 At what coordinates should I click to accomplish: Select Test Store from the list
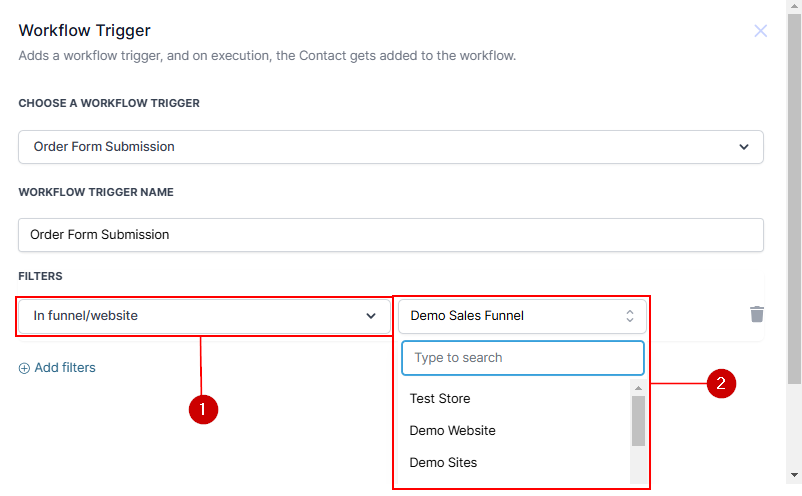pyautogui.click(x=440, y=399)
